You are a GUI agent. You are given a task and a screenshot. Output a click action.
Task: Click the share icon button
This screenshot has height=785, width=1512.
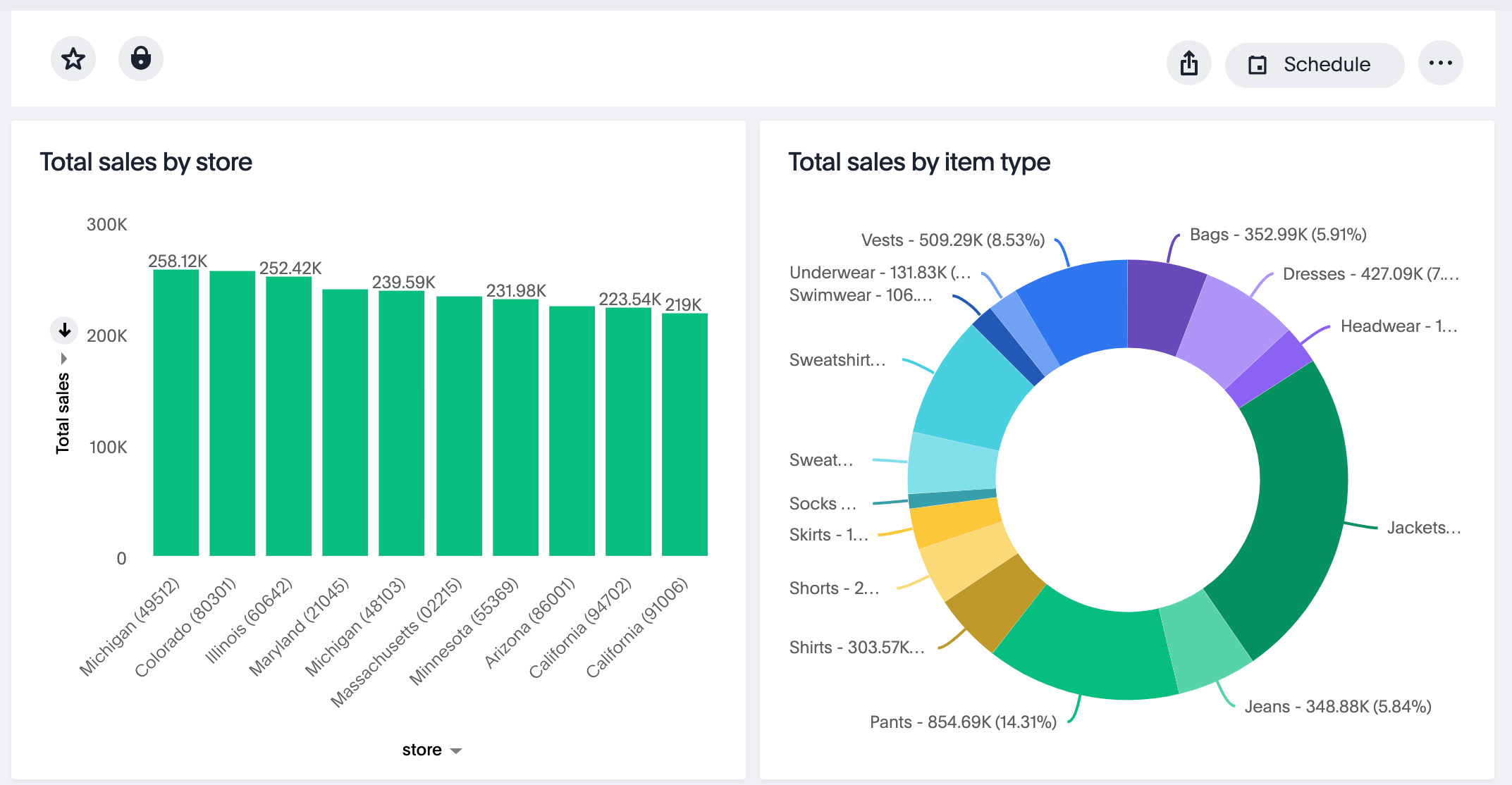click(1189, 63)
